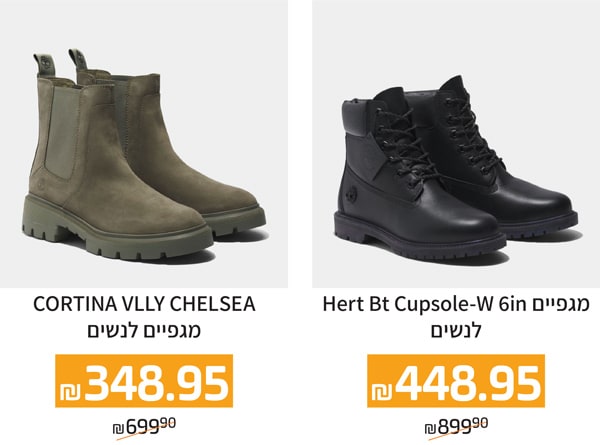The width and height of the screenshot is (600, 445).
Task: Select the 348.95 sale price badge
Action: coord(144,381)
